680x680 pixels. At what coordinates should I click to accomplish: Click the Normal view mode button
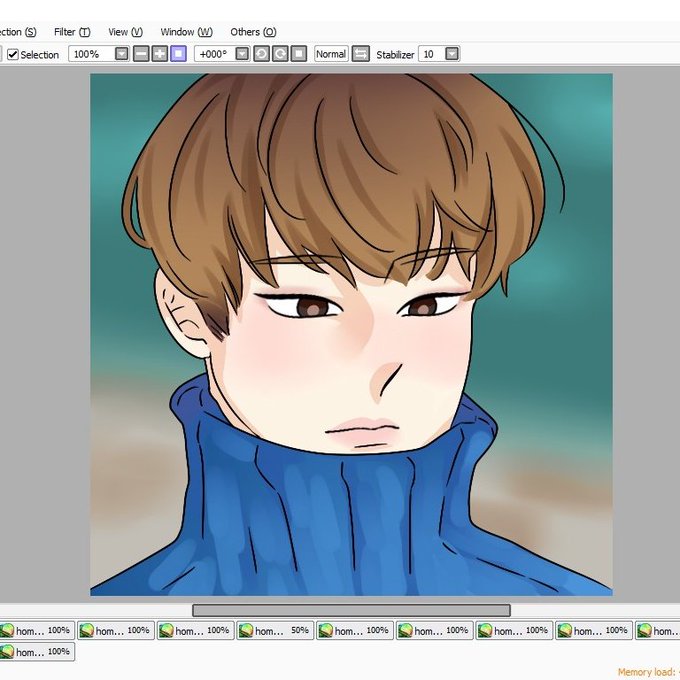click(x=331, y=54)
